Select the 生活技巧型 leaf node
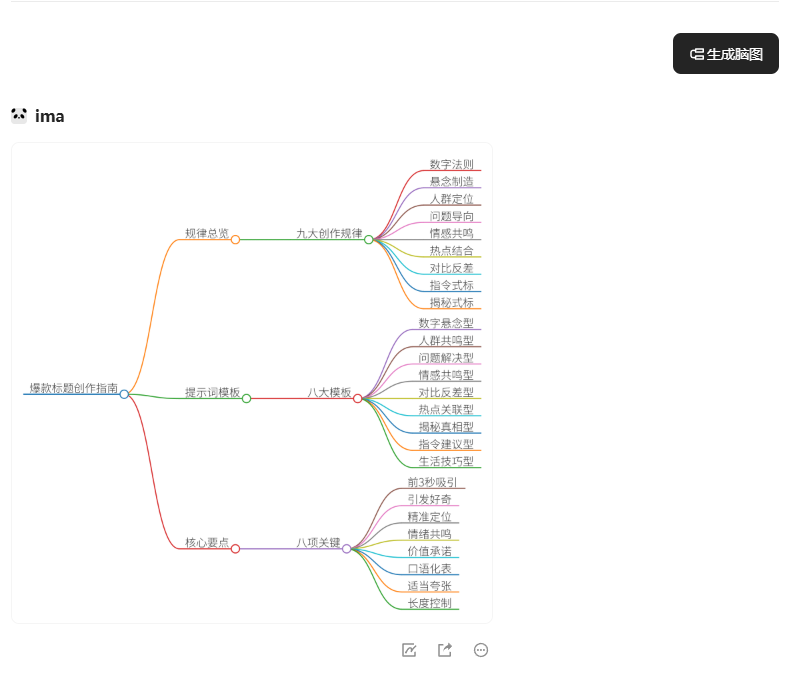 [x=446, y=461]
